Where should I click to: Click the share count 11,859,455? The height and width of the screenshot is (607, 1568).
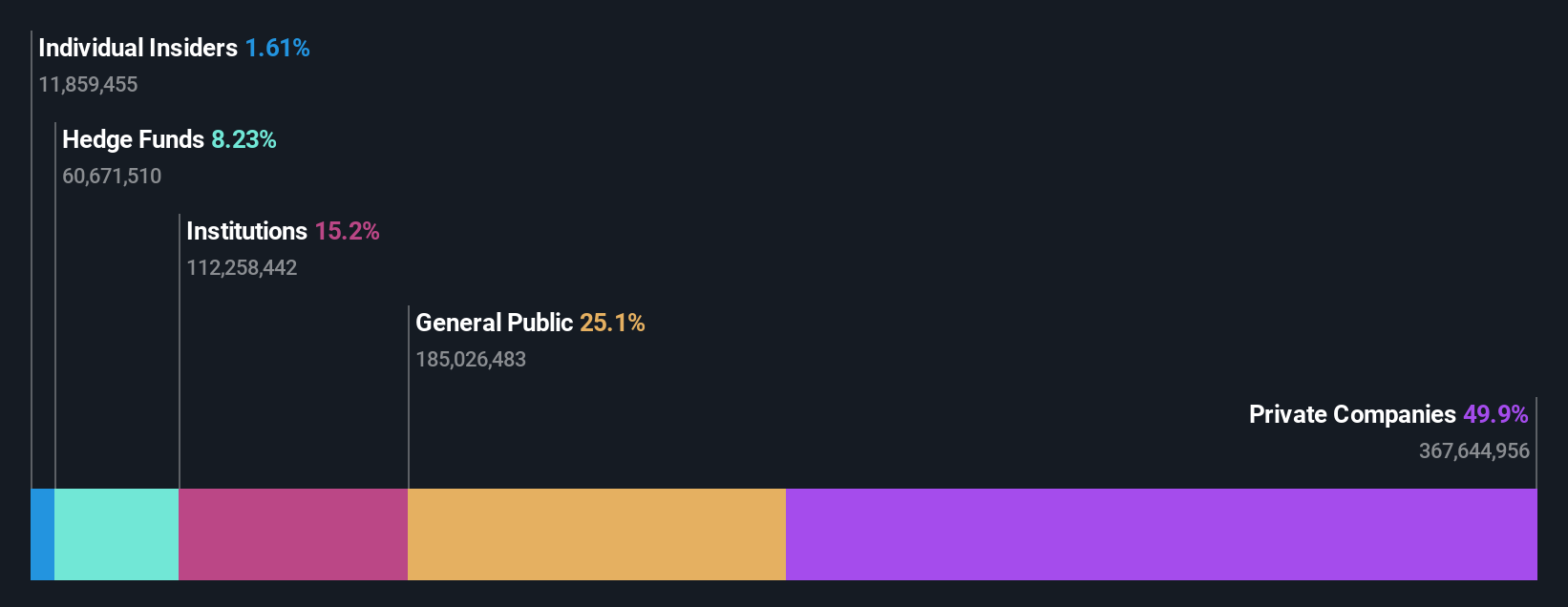click(88, 84)
